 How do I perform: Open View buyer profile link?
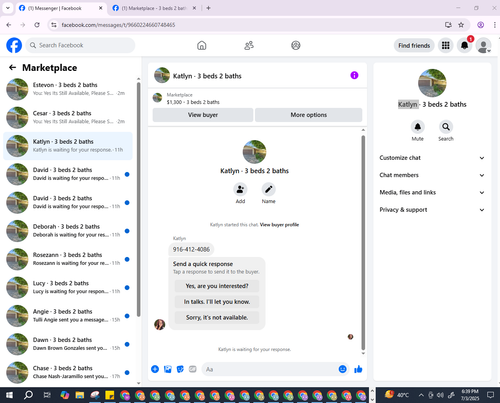coord(279,225)
